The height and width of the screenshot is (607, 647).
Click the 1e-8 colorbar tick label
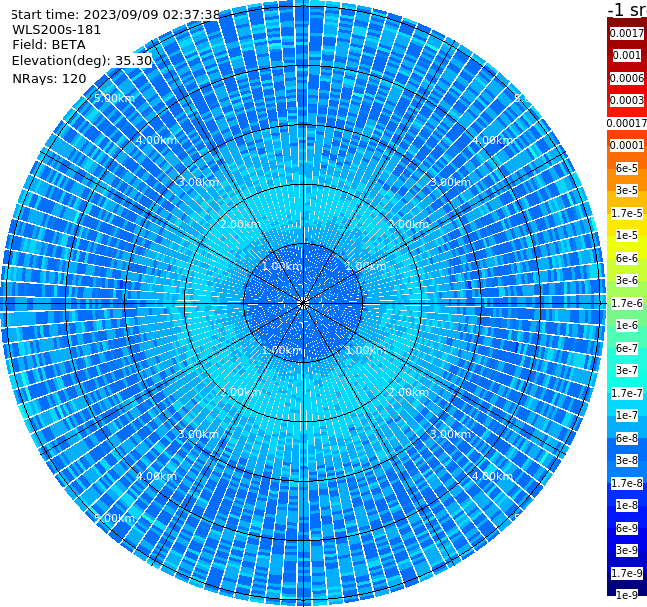point(627,505)
